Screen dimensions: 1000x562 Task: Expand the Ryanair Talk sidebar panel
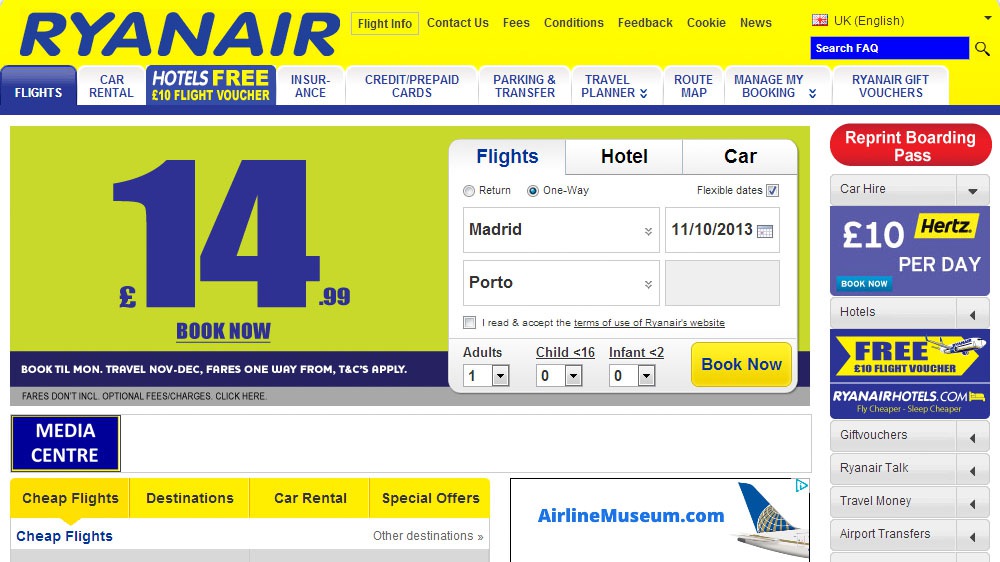pos(973,470)
